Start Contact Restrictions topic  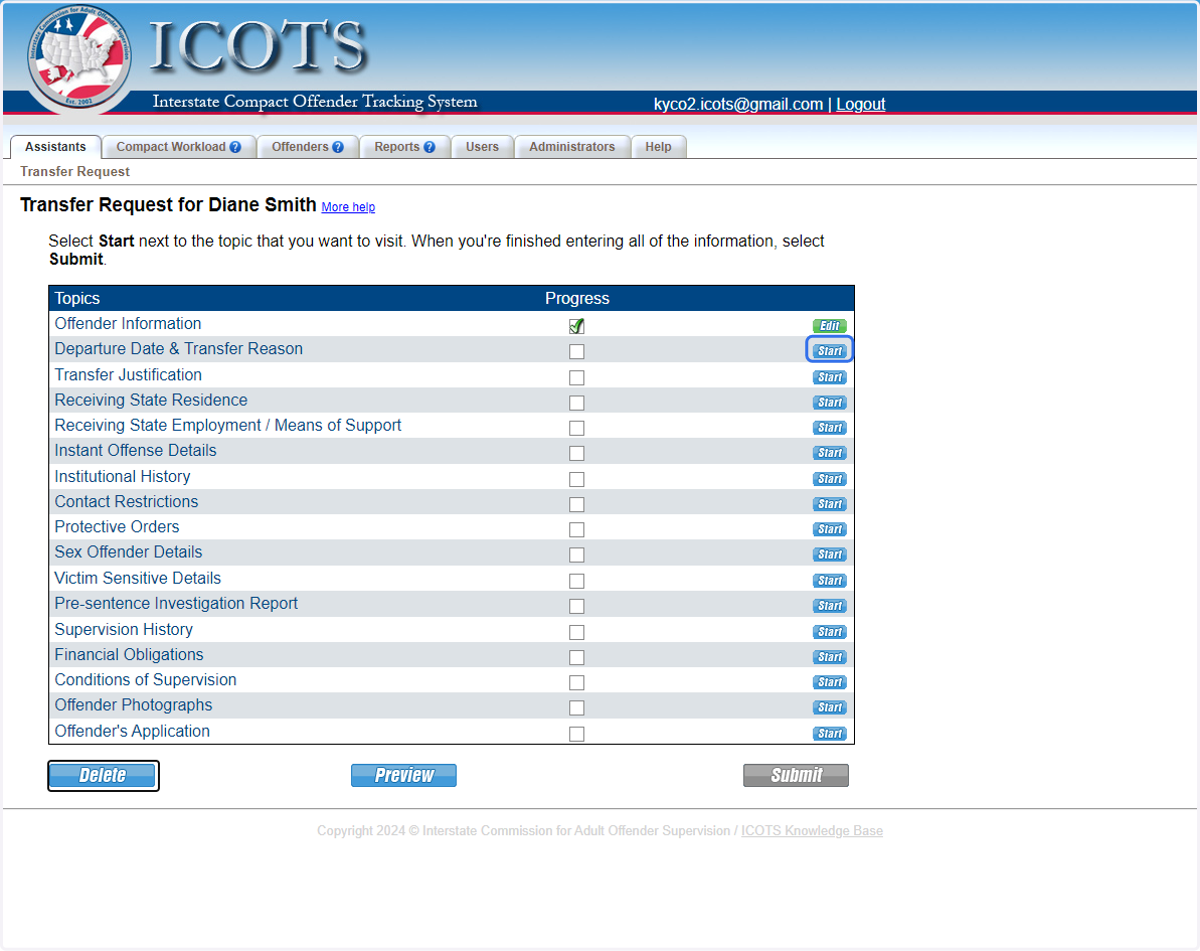pos(829,504)
